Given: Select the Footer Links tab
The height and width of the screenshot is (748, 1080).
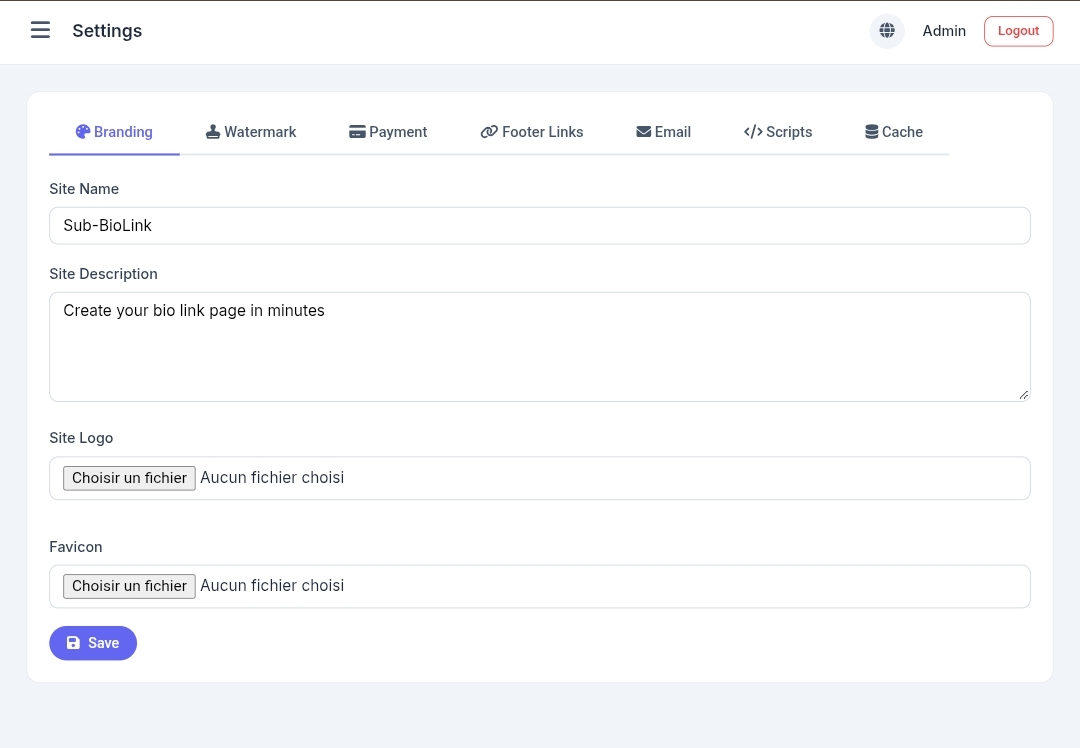Looking at the screenshot, I should click(x=532, y=132).
